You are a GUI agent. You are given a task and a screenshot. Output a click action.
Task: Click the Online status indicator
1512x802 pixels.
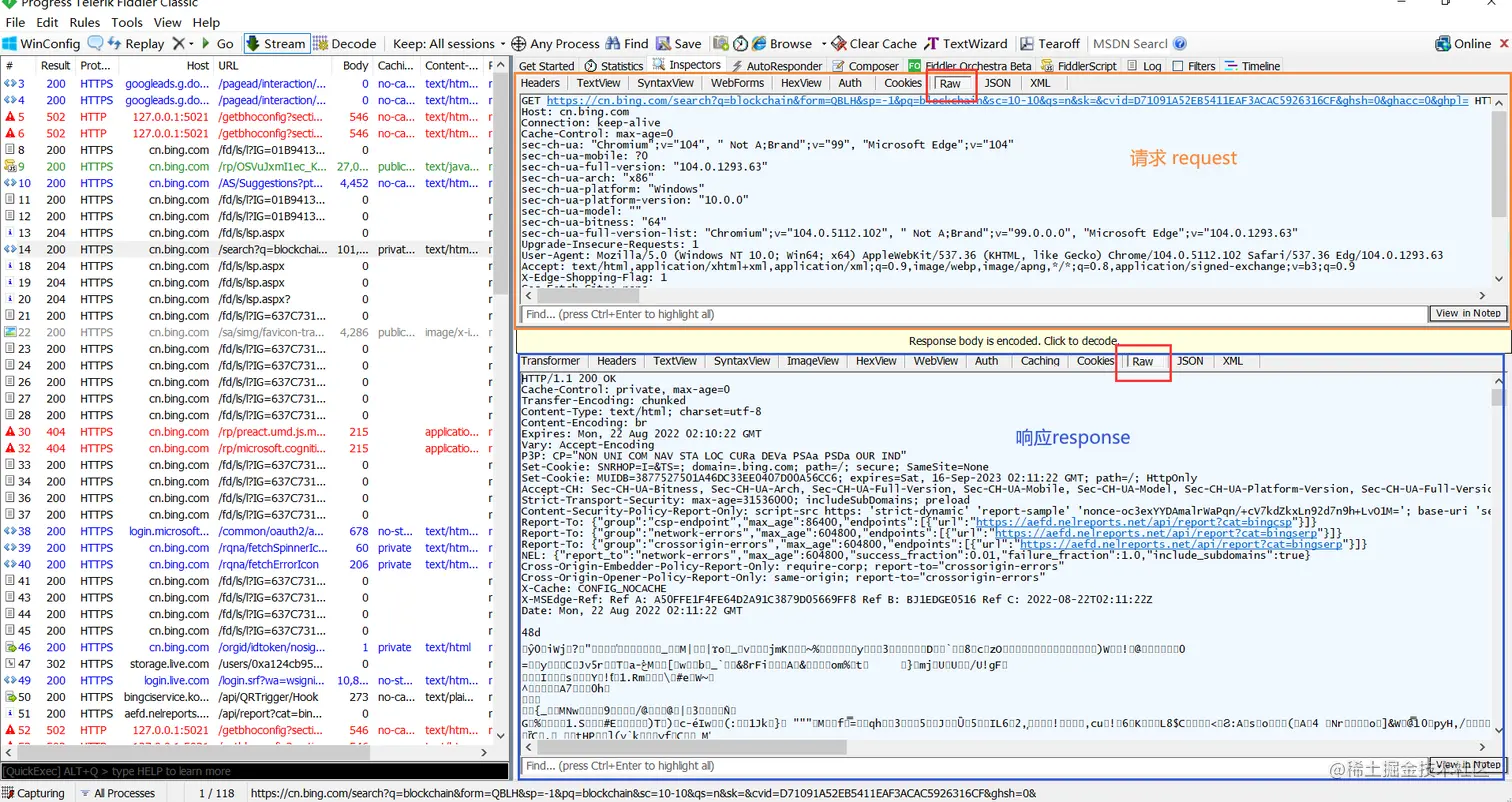coord(1463,44)
